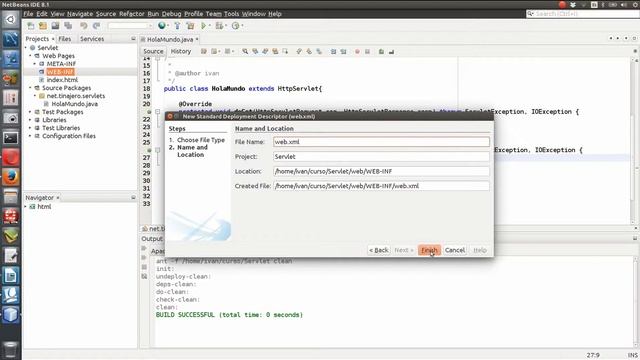Click the globe browser icon in toolbar
The image size is (640, 360).
point(162,26)
